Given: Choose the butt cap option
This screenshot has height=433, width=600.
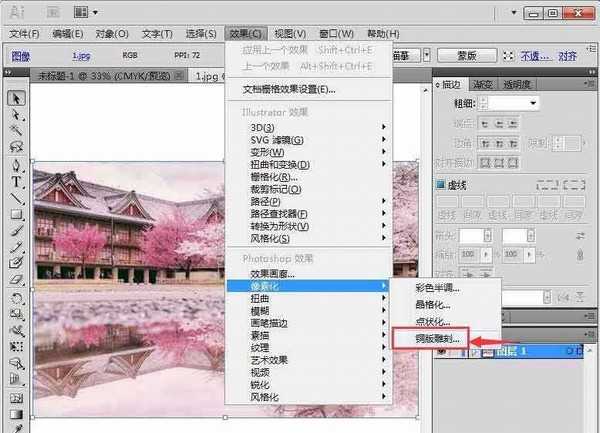Looking at the screenshot, I should (485, 124).
